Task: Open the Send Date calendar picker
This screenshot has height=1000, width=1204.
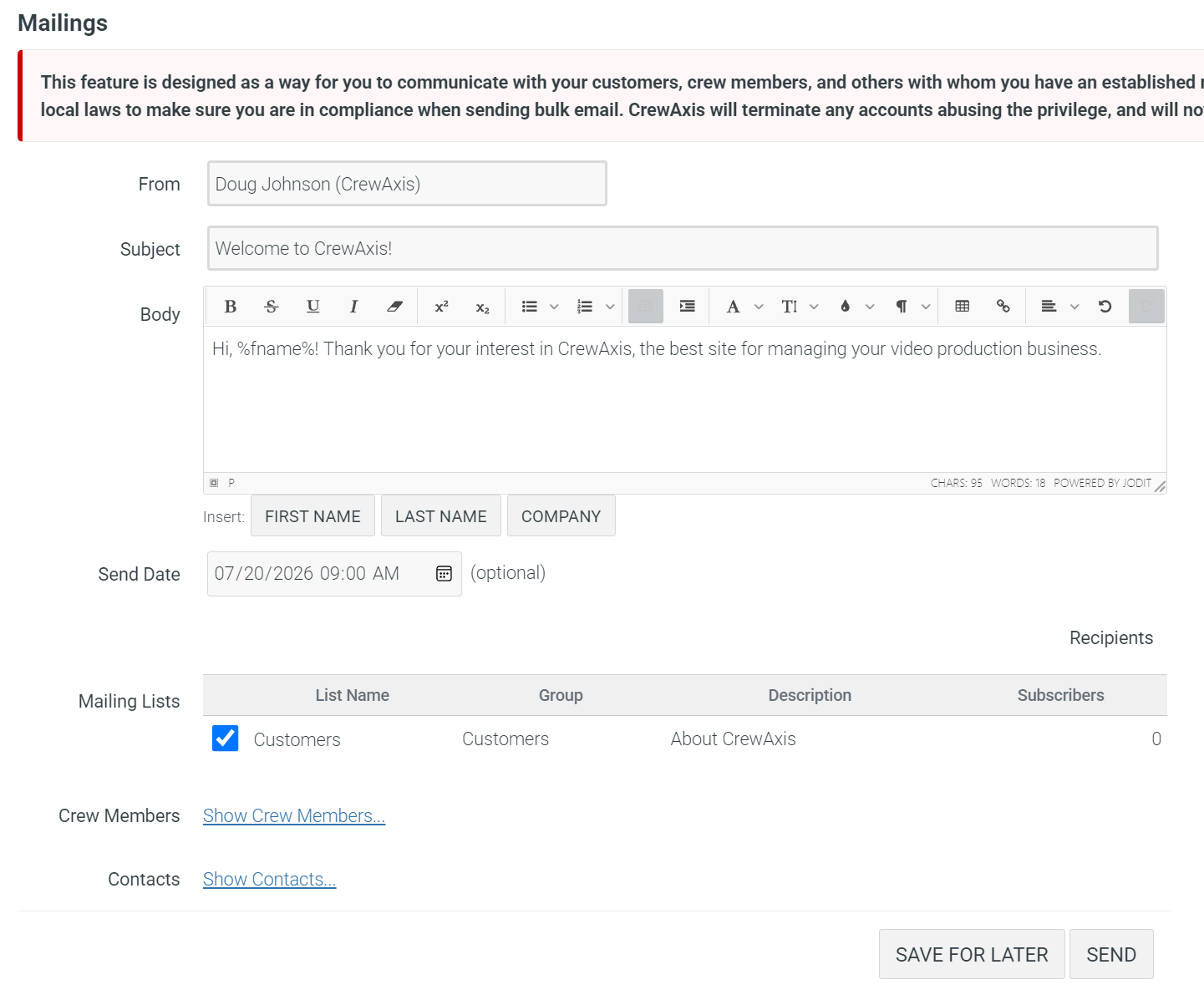Action: coord(445,573)
